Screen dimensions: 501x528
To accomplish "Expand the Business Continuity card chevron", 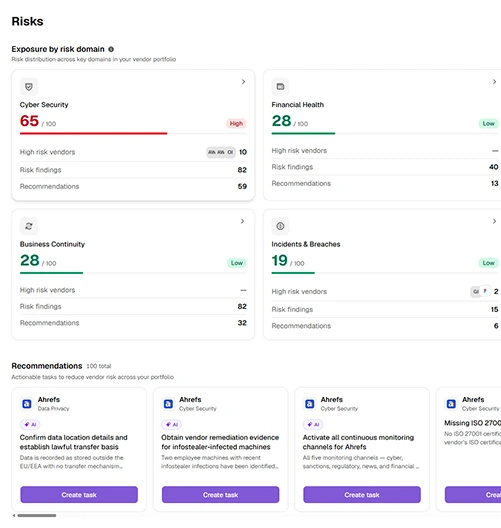I will pyautogui.click(x=242, y=221).
